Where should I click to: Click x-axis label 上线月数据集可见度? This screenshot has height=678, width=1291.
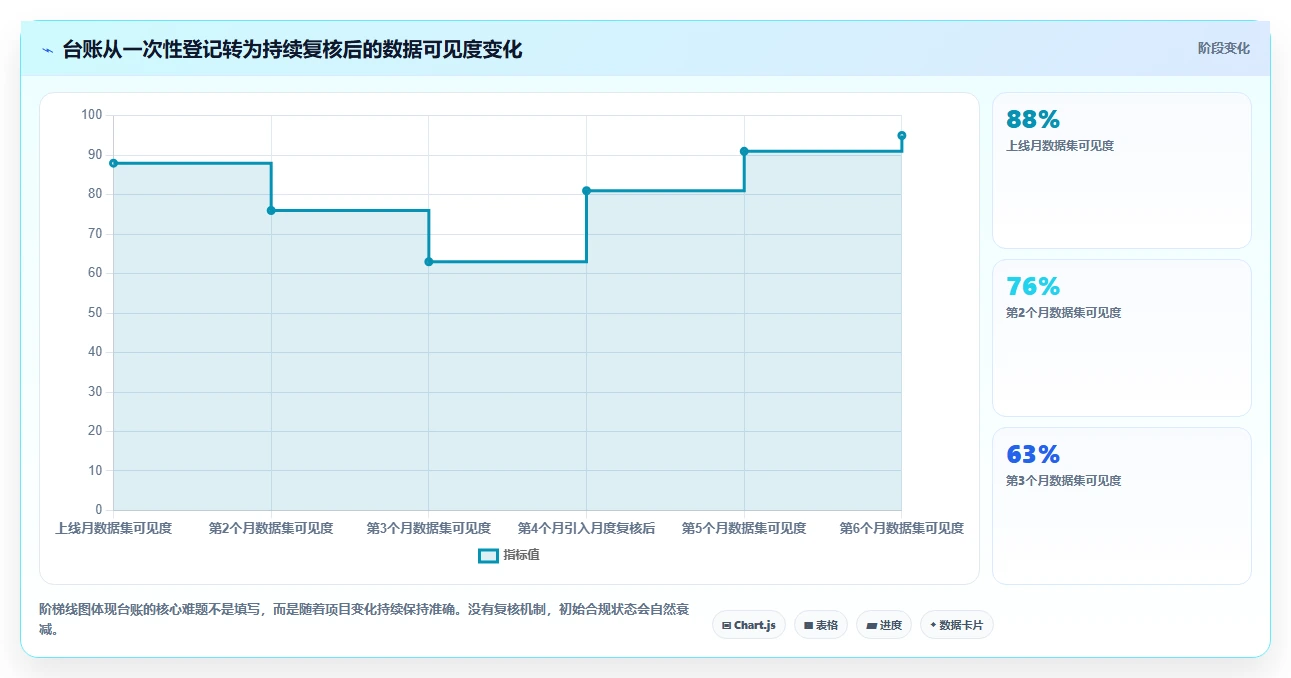click(113, 528)
